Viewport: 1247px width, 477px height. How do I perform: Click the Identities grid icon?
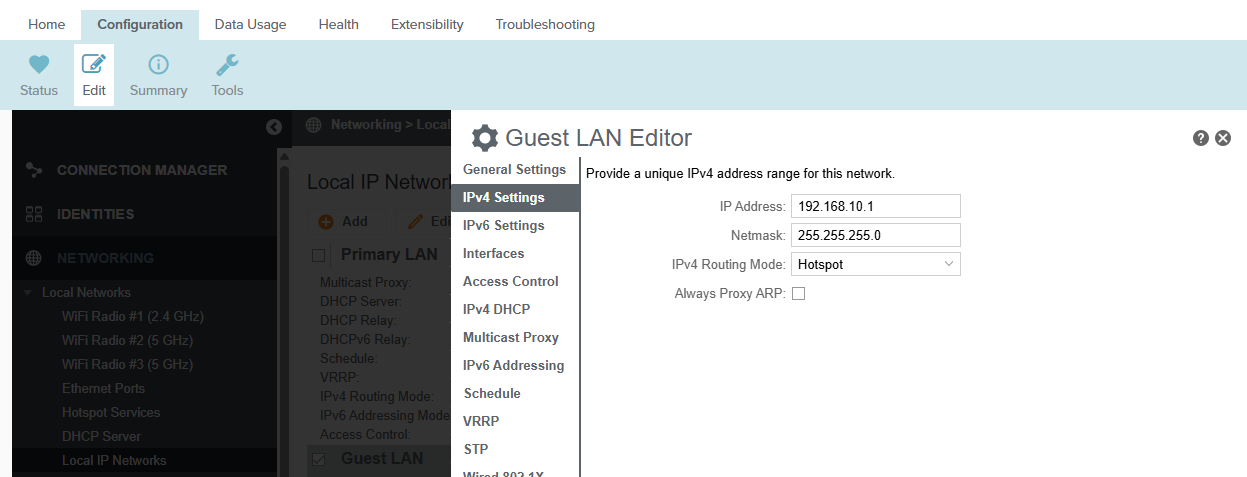(x=34, y=214)
